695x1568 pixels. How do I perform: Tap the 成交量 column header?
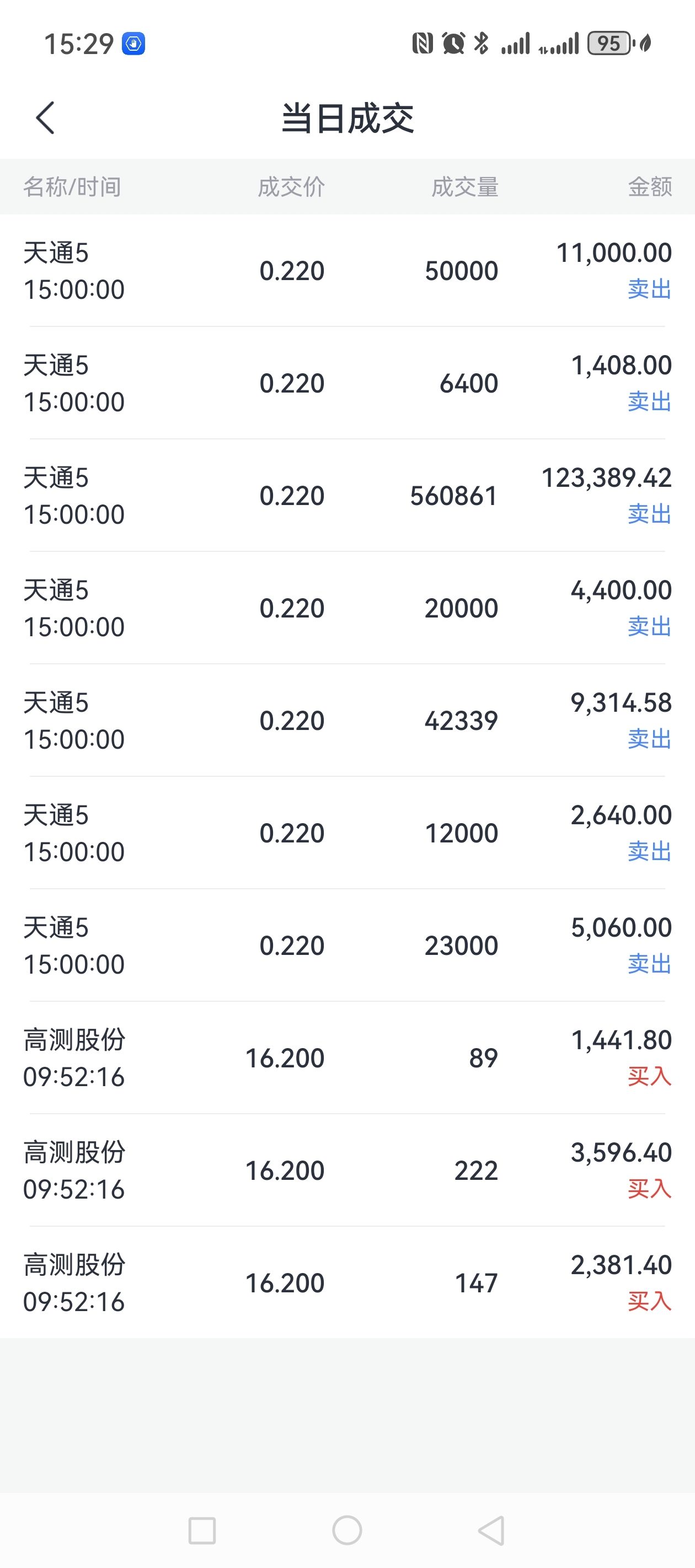point(465,187)
